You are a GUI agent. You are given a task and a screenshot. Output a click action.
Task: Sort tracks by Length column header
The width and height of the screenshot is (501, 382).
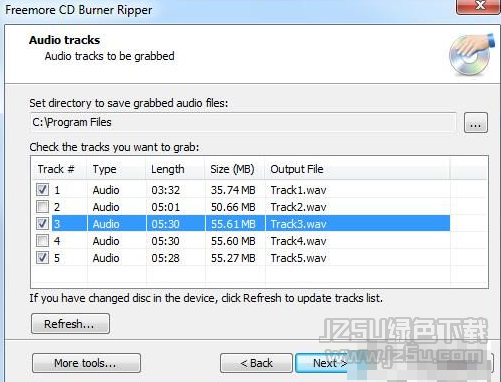point(175,169)
